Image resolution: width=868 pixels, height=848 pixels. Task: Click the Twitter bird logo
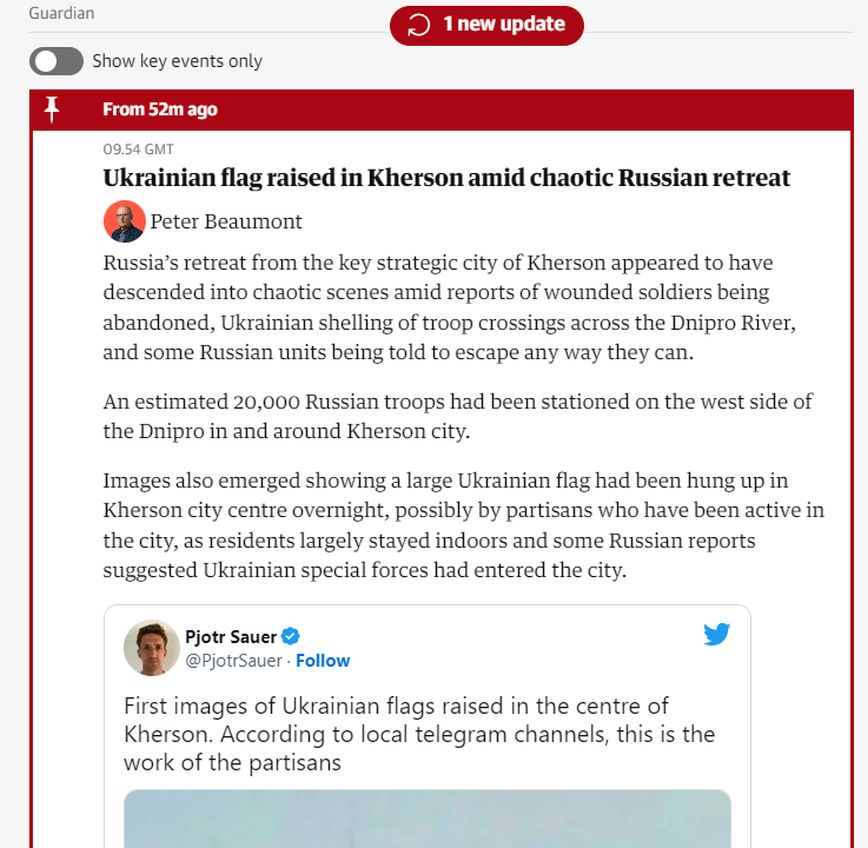pyautogui.click(x=716, y=634)
